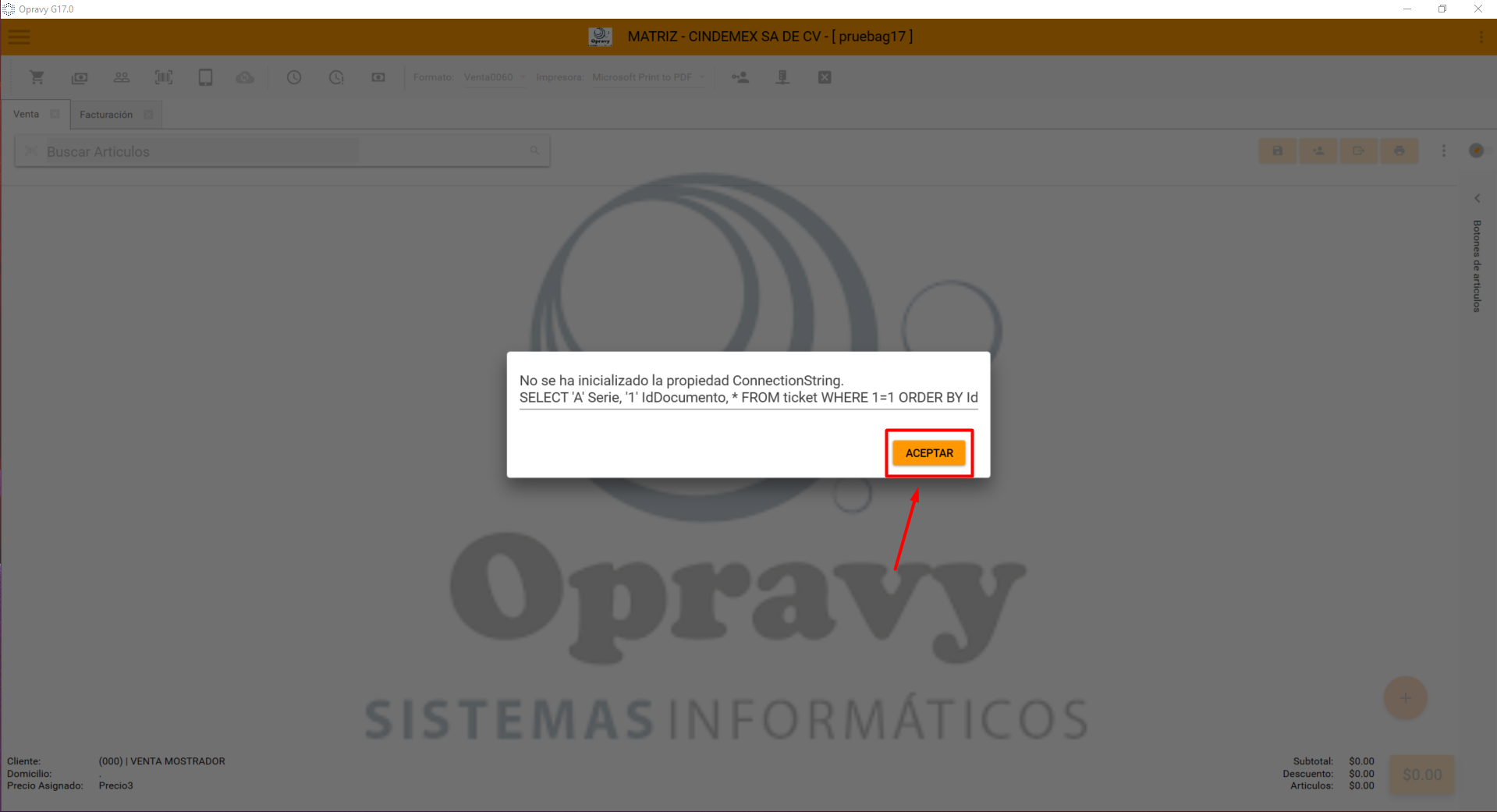The width and height of the screenshot is (1497, 812).
Task: Restore down the Opravy window
Action: click(1442, 9)
